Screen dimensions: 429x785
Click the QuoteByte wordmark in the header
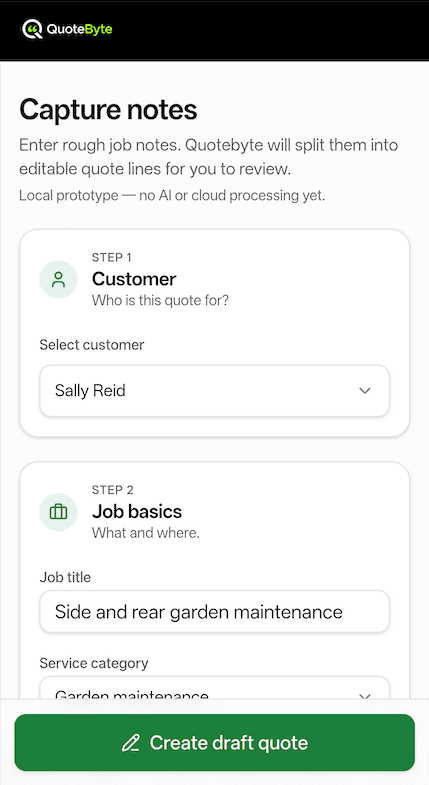coord(79,30)
